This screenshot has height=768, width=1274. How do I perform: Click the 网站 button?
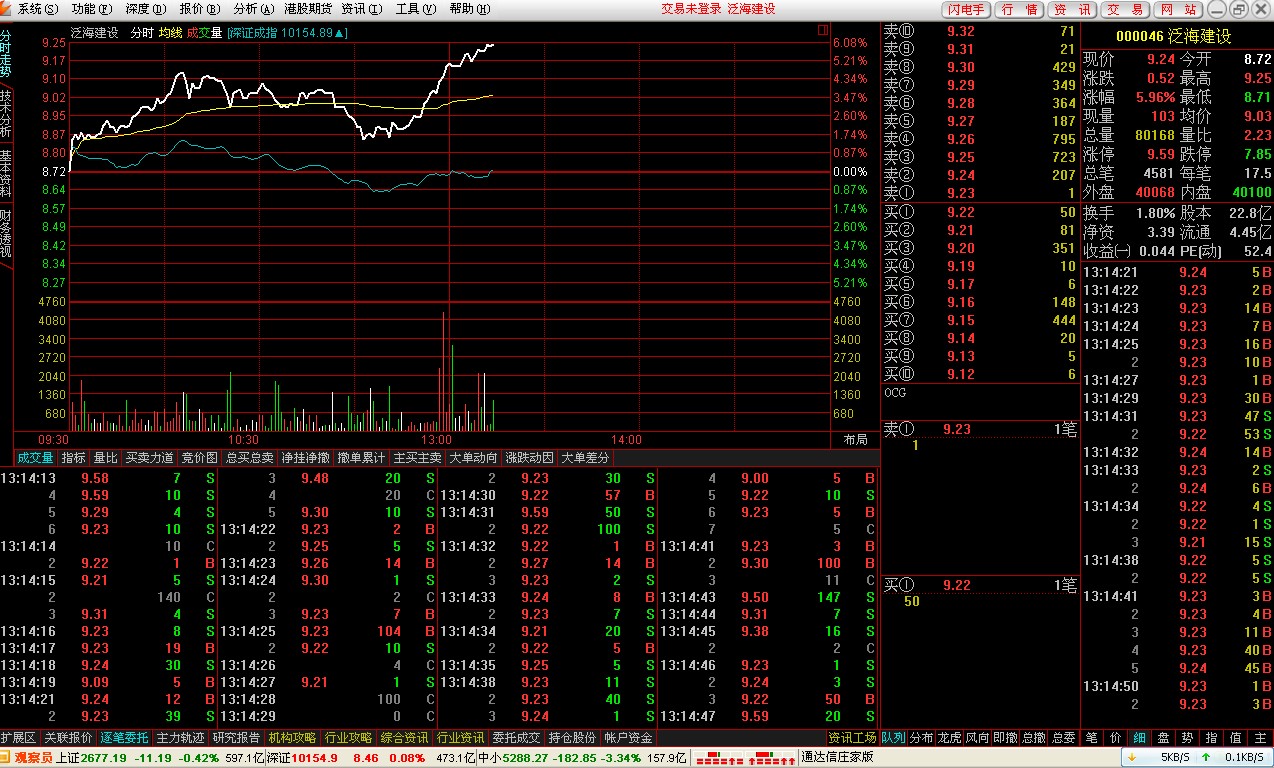click(x=1177, y=9)
